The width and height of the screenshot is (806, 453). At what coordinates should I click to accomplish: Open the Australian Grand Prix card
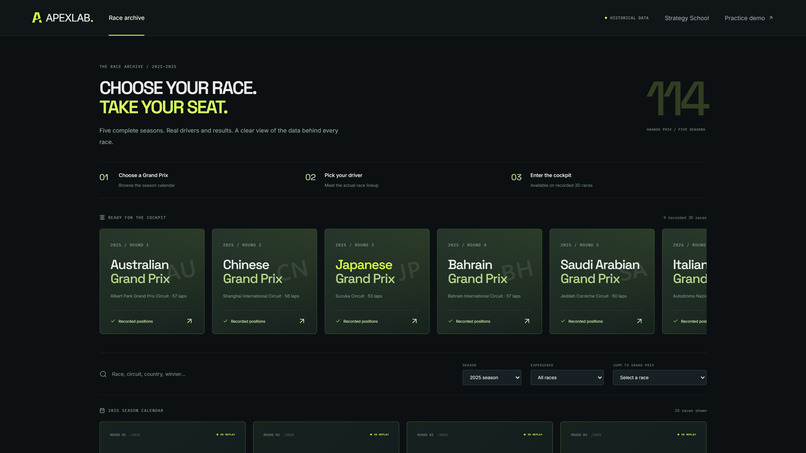pyautogui.click(x=152, y=281)
